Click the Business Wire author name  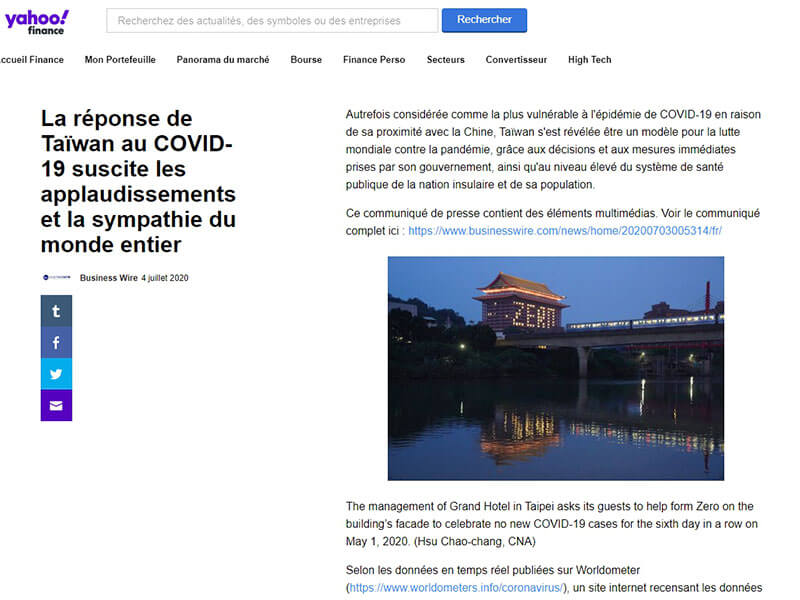108,278
